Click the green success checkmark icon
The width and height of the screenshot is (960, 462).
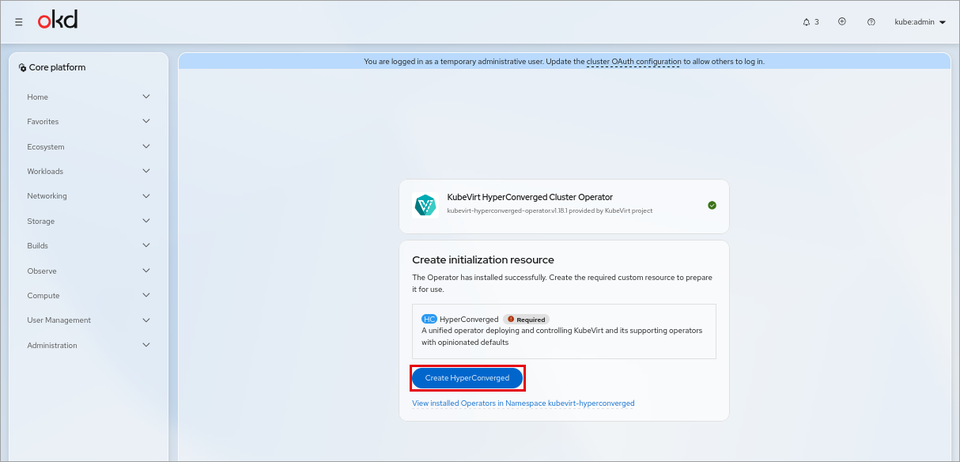click(712, 206)
